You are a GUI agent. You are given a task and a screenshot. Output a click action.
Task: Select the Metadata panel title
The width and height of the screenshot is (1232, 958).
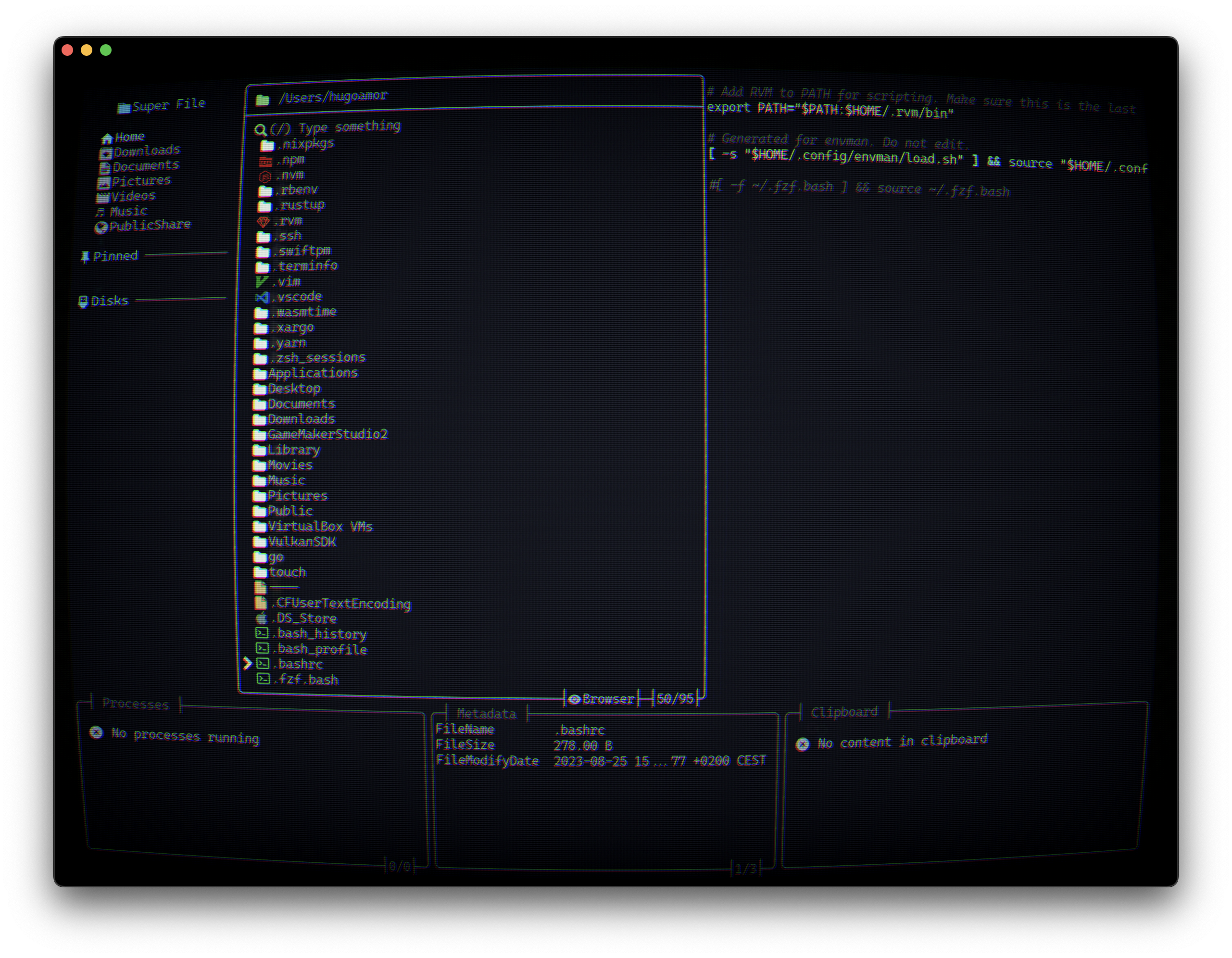tap(486, 713)
